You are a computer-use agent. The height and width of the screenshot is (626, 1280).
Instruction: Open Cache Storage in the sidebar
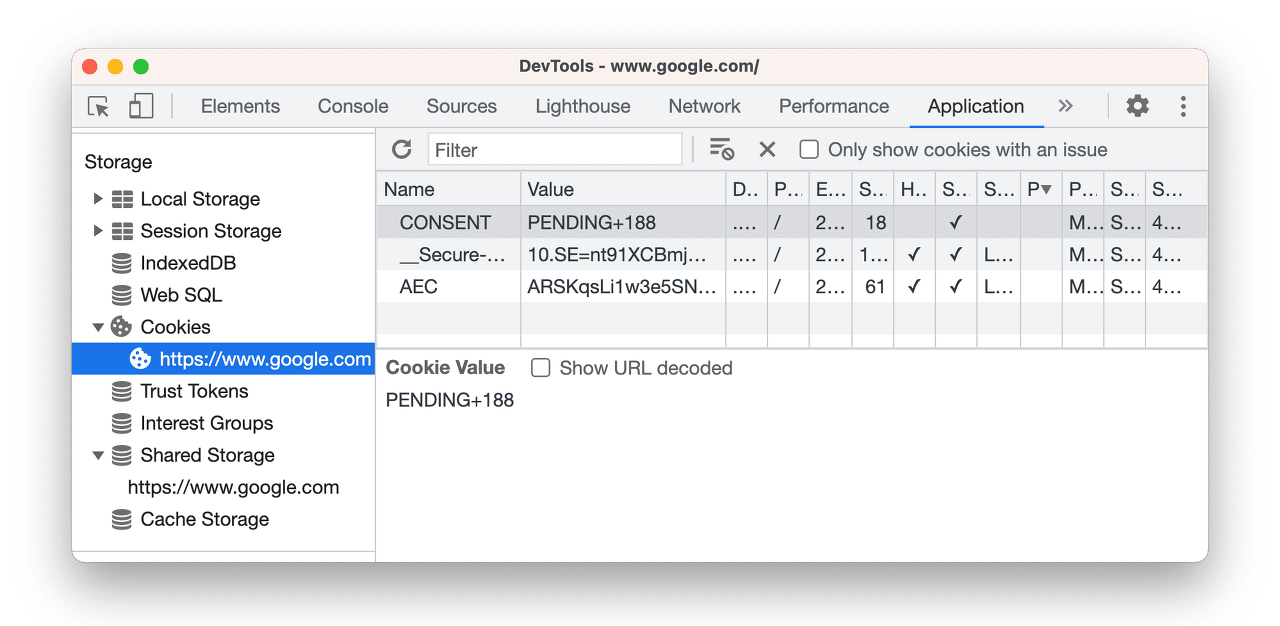pos(205,519)
